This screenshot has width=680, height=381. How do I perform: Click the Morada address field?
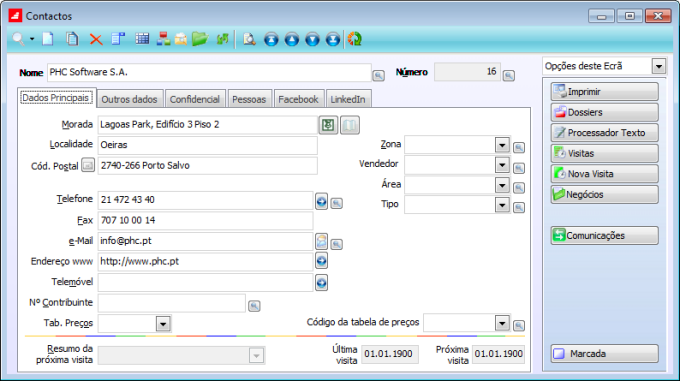(x=207, y=125)
